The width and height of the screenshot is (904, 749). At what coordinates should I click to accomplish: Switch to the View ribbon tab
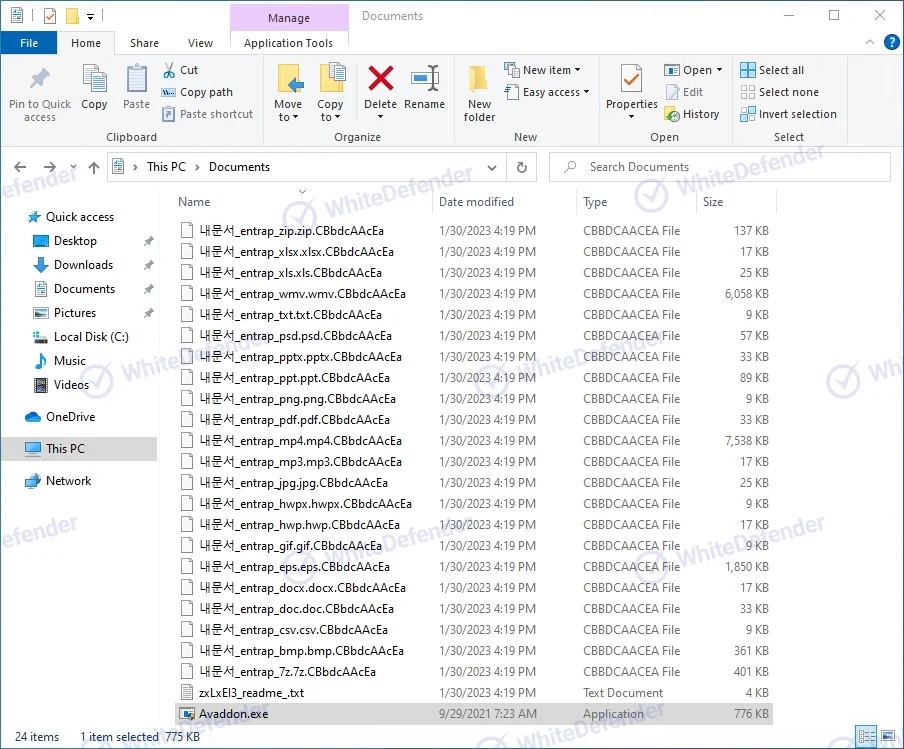[x=200, y=43]
